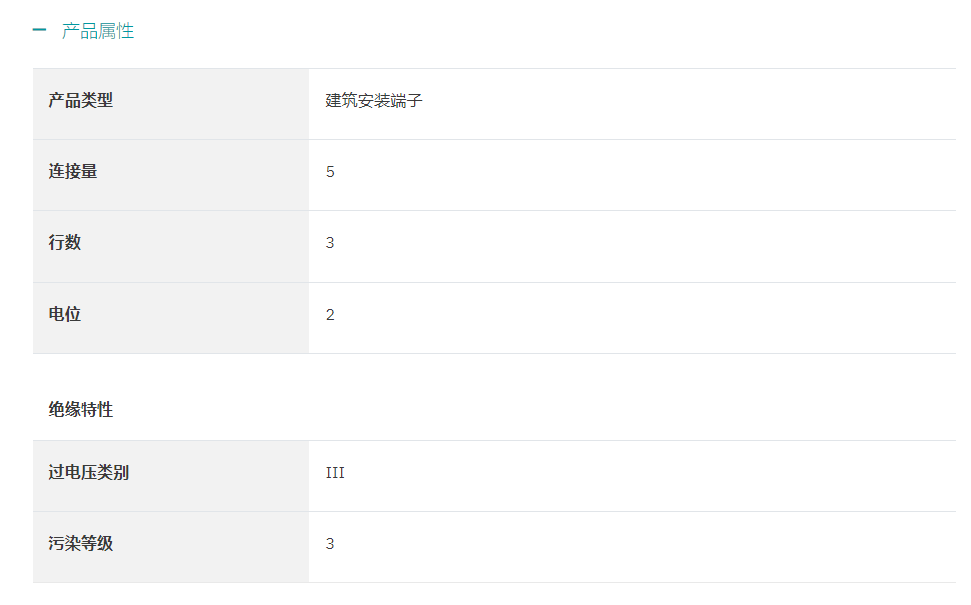This screenshot has height=605, width=971.
Task: Select the 行数 row label
Action: click(x=171, y=246)
